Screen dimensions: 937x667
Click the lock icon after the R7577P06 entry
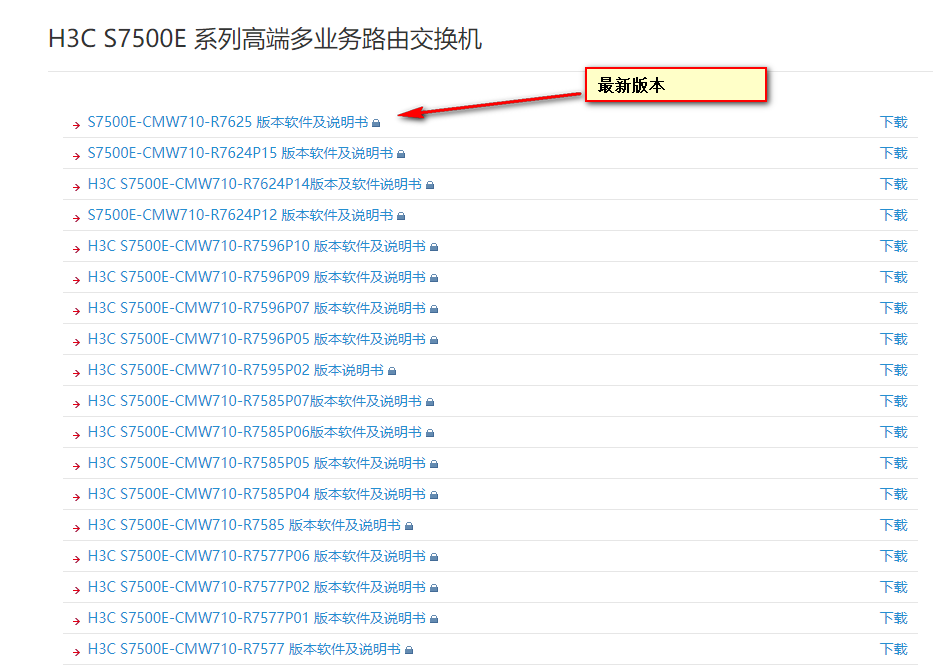coord(434,558)
